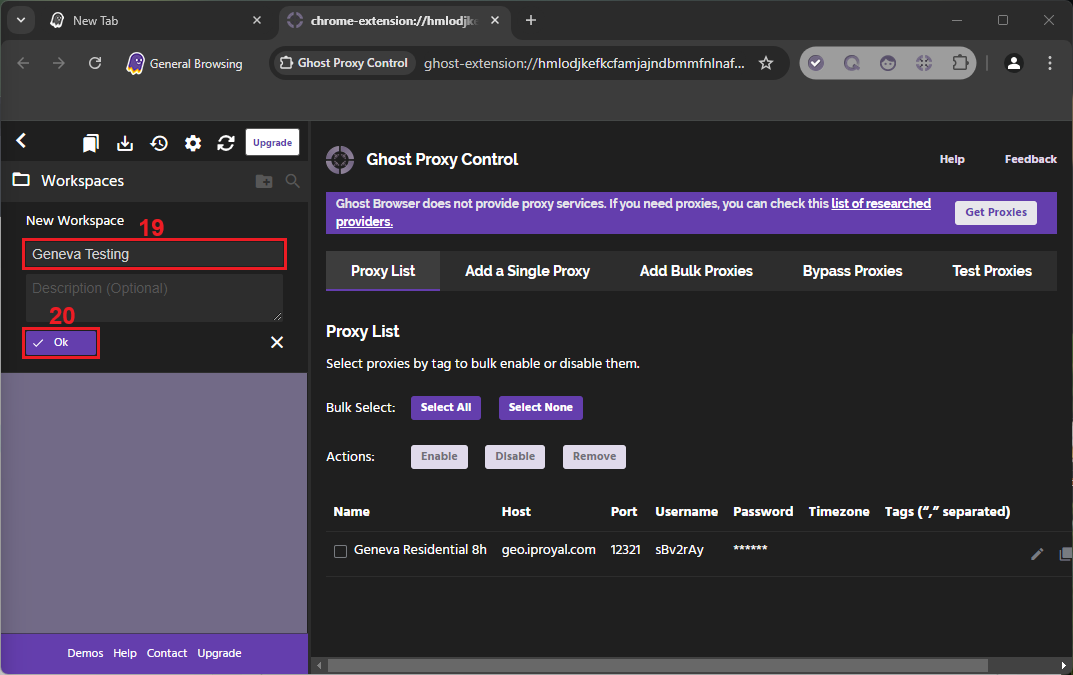
Task: Open the settings gear in sidebar toolbar
Action: (x=193, y=143)
